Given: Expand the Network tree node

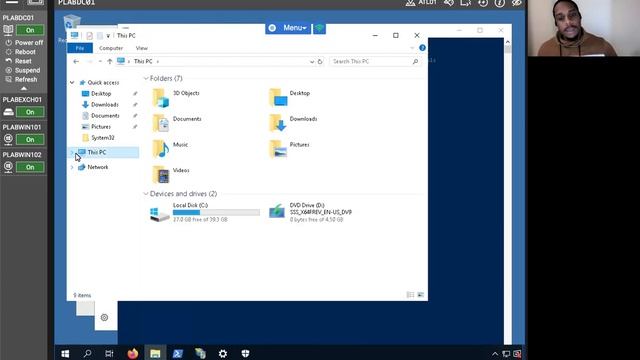Looking at the screenshot, I should pyautogui.click(x=72, y=167).
